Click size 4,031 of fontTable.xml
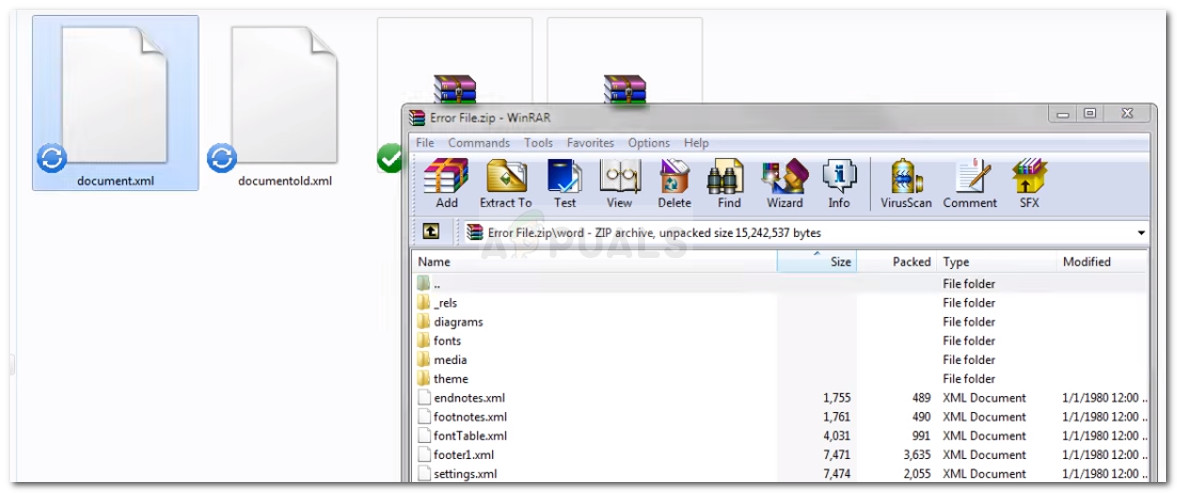The width and height of the screenshot is (1177, 493). pos(836,436)
